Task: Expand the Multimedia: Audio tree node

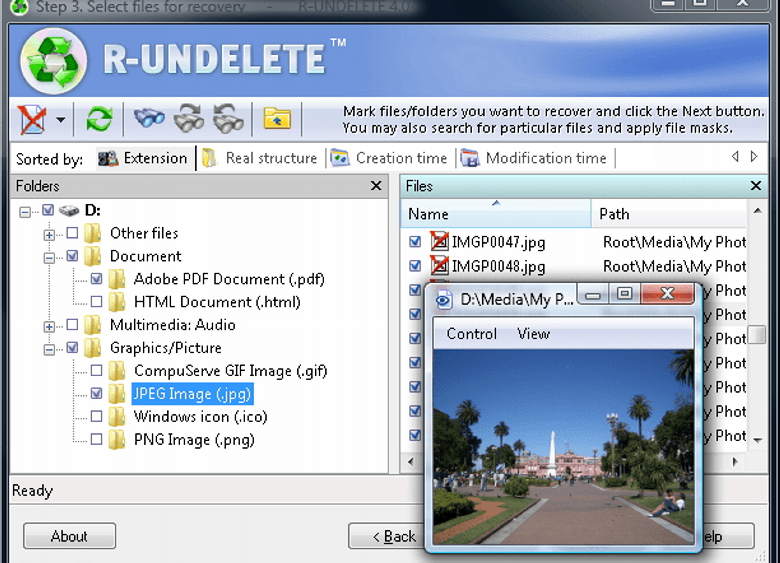Action: [x=49, y=326]
